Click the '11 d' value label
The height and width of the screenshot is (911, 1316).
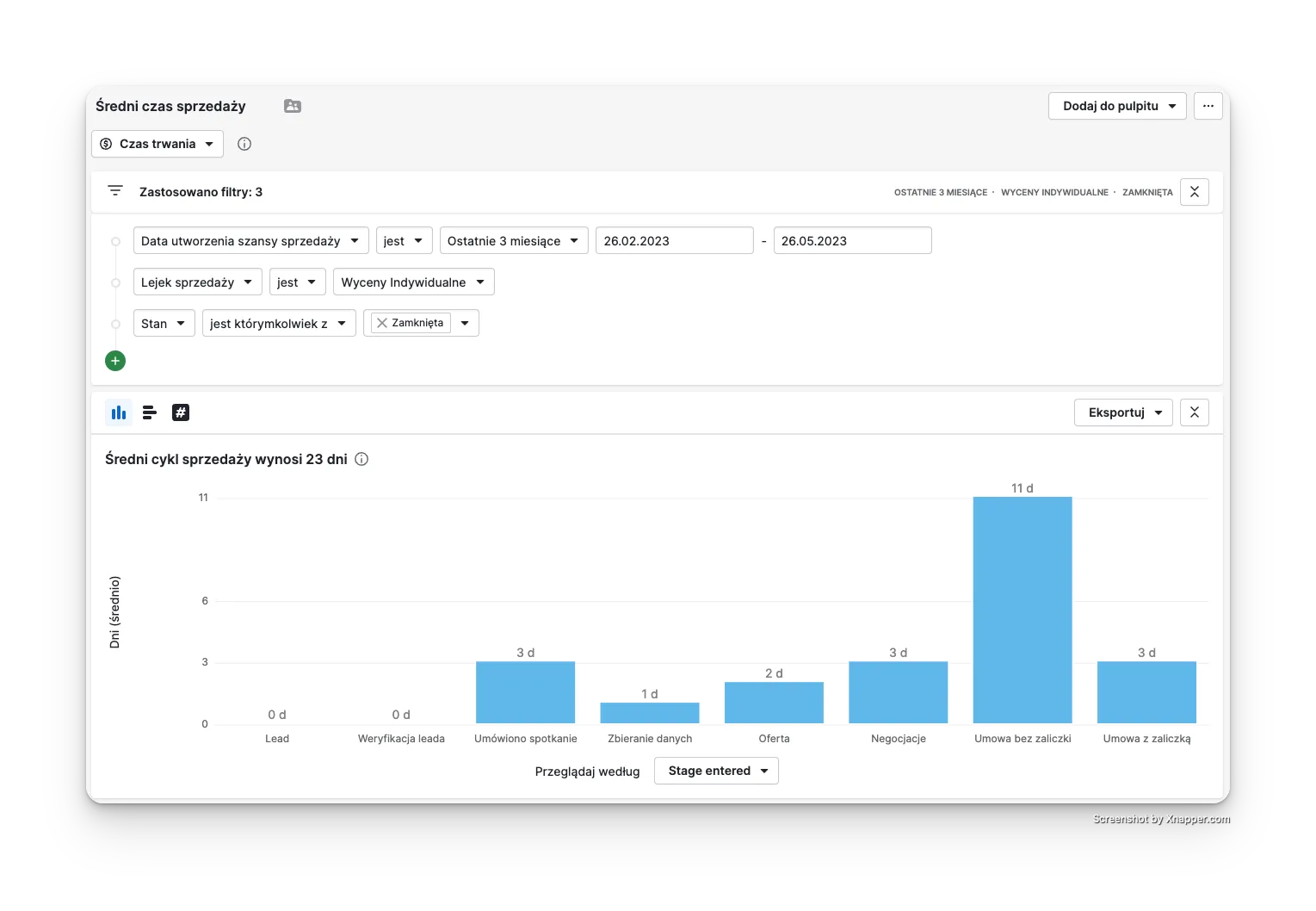click(1023, 488)
